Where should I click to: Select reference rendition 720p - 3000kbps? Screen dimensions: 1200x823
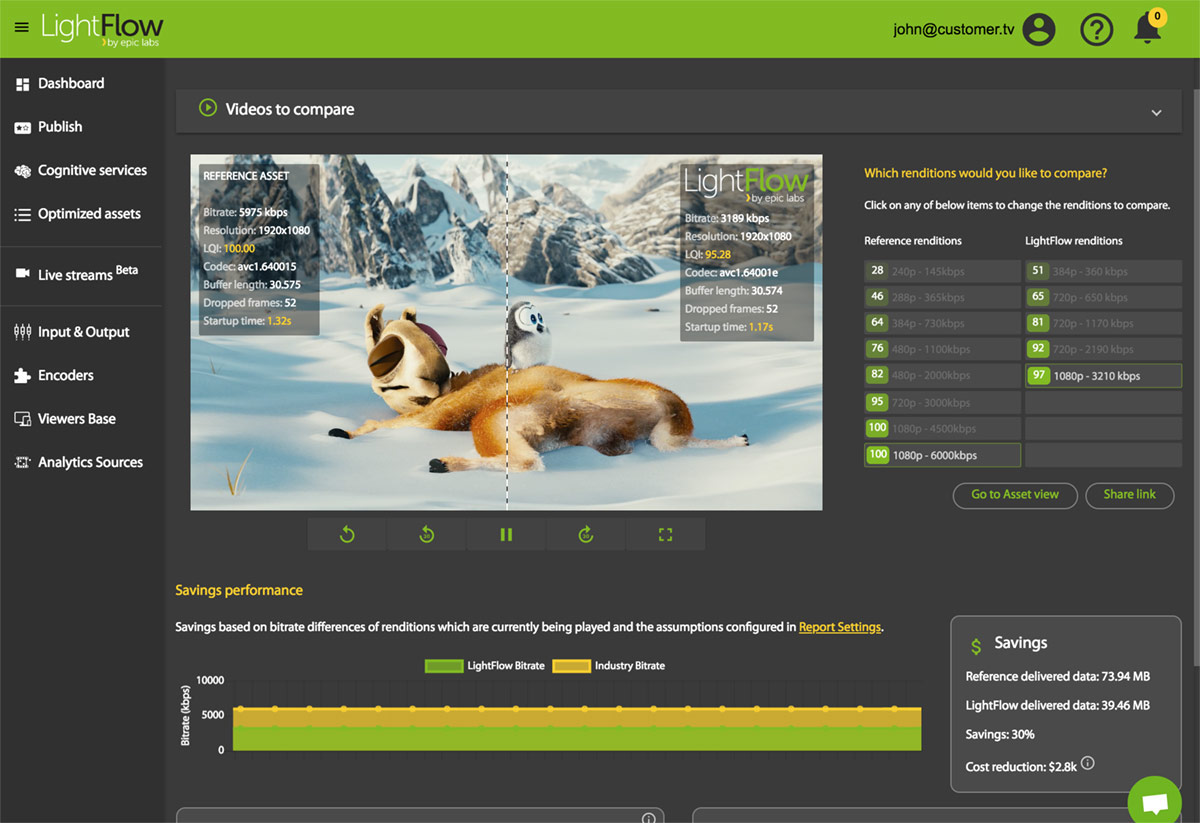click(942, 402)
